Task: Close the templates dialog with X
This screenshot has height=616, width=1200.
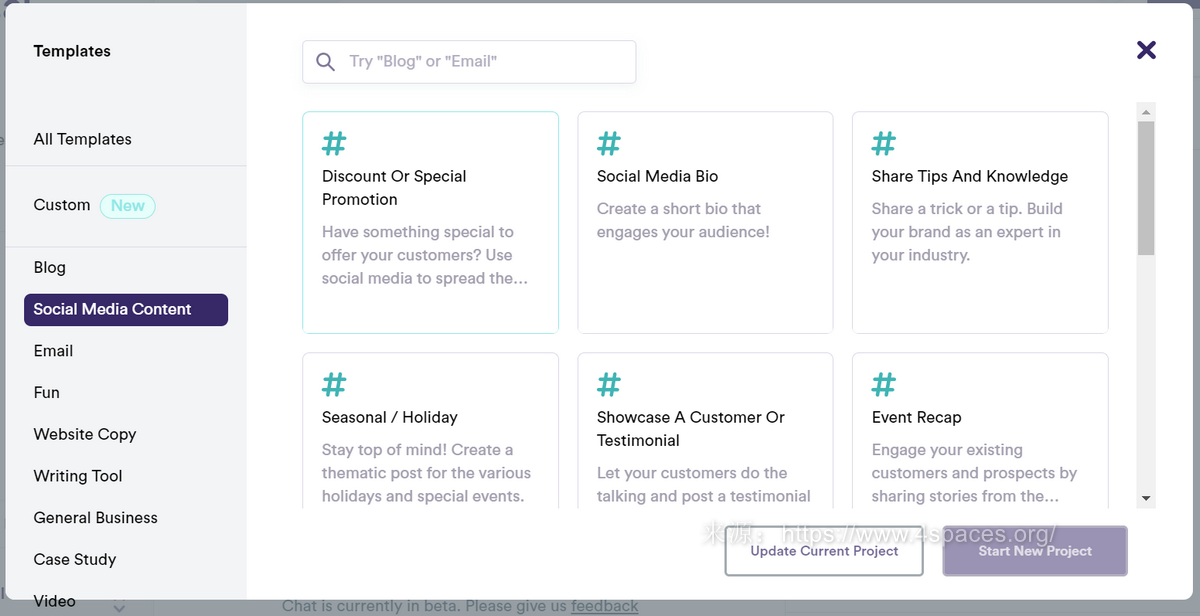Action: click(x=1146, y=50)
